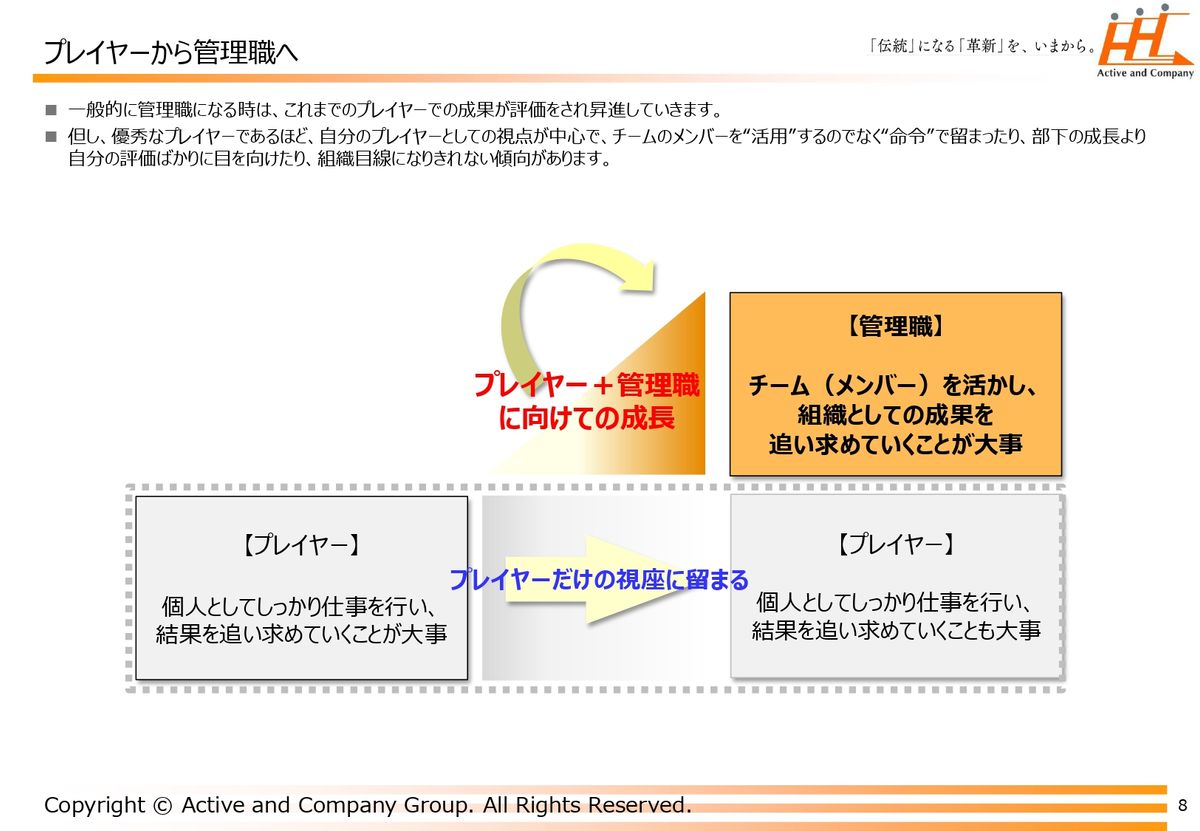Click the first bullet sentence about 昇進

point(395,109)
